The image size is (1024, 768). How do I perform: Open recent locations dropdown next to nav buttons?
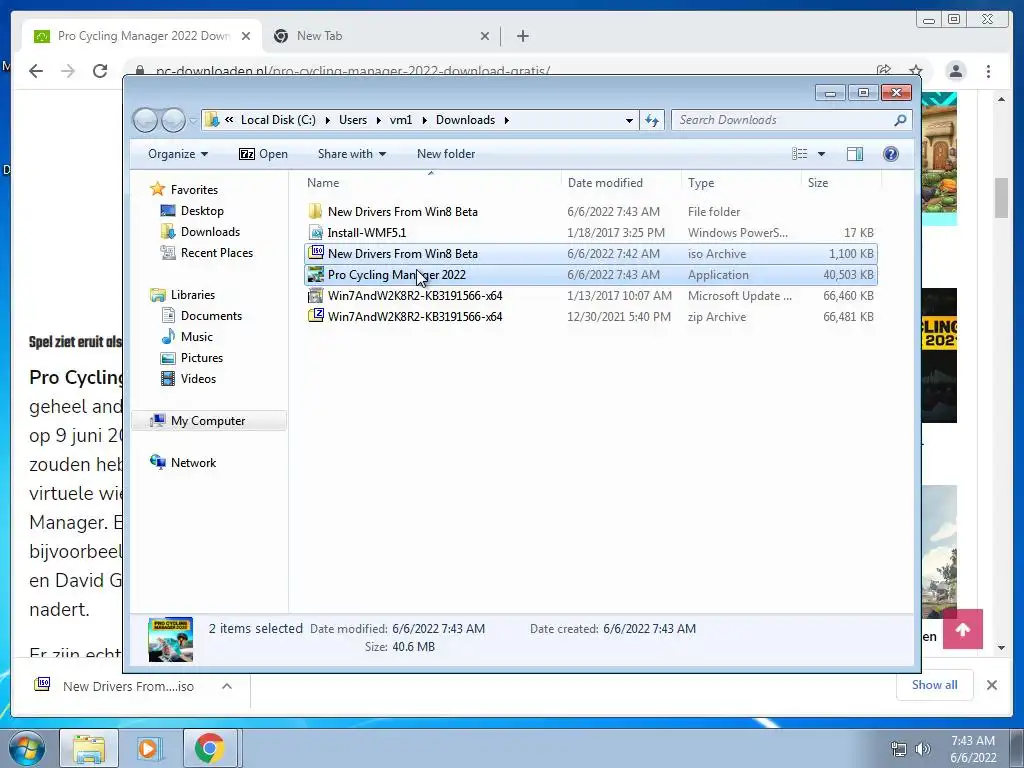pos(193,121)
